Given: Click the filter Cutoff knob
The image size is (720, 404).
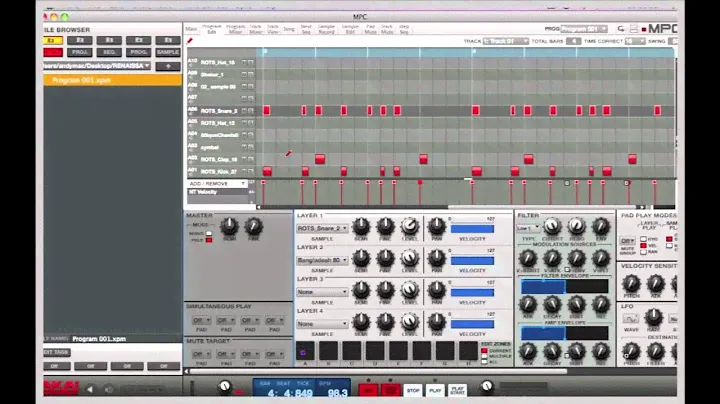Looking at the screenshot, I should pyautogui.click(x=551, y=228).
